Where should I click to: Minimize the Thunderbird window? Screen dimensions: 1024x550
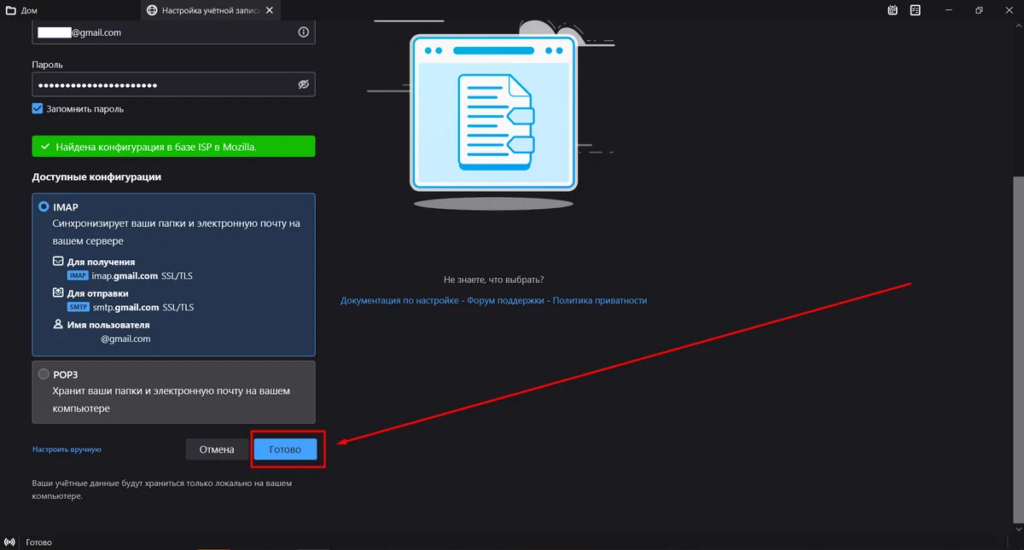[948, 10]
